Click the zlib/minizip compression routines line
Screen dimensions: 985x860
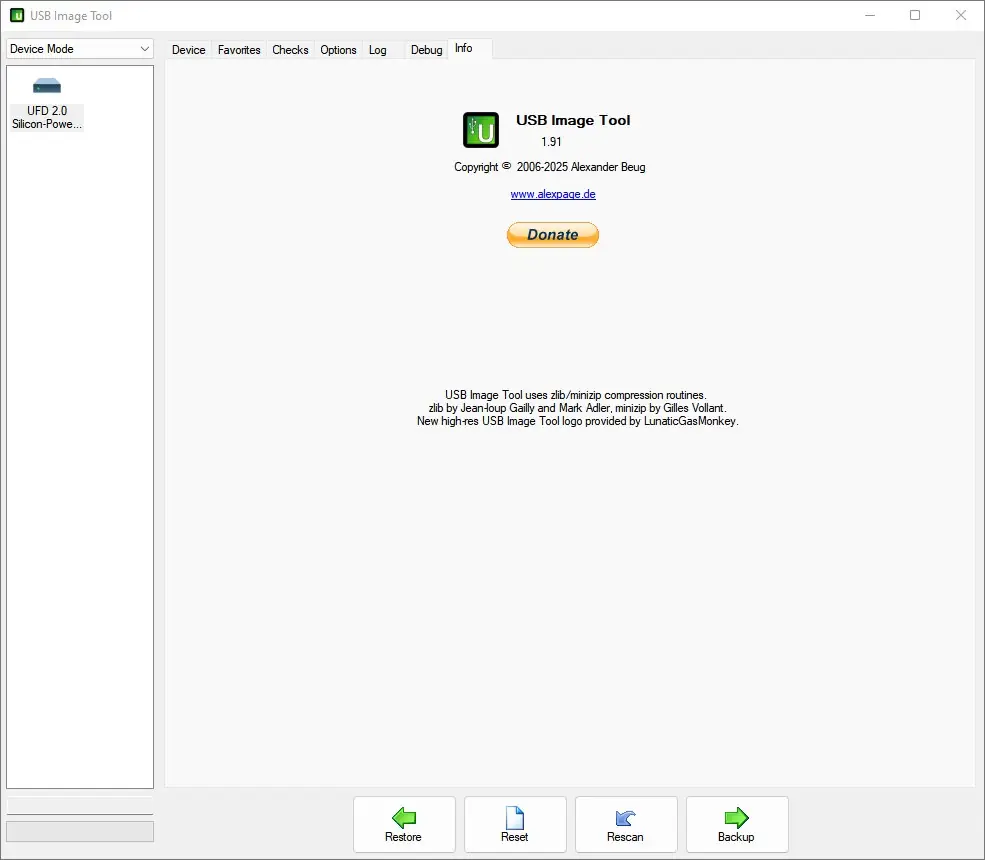click(576, 395)
